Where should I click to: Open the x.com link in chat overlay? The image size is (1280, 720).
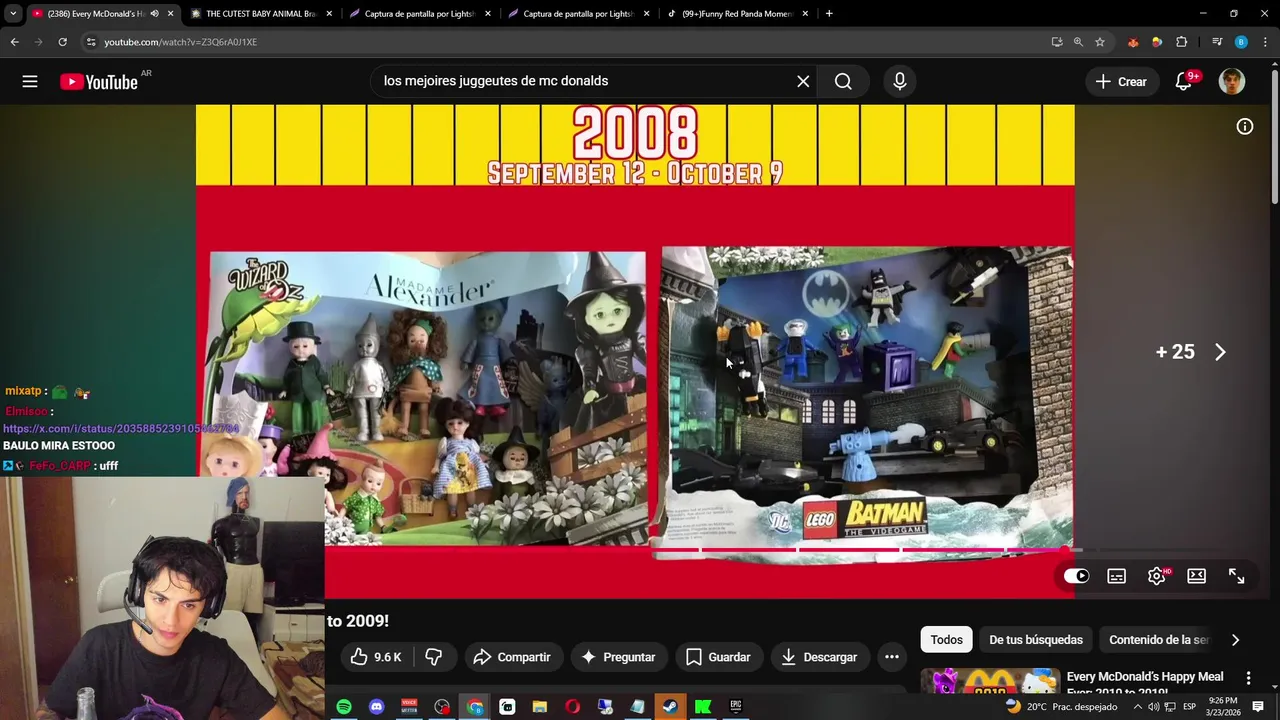click(x=121, y=429)
